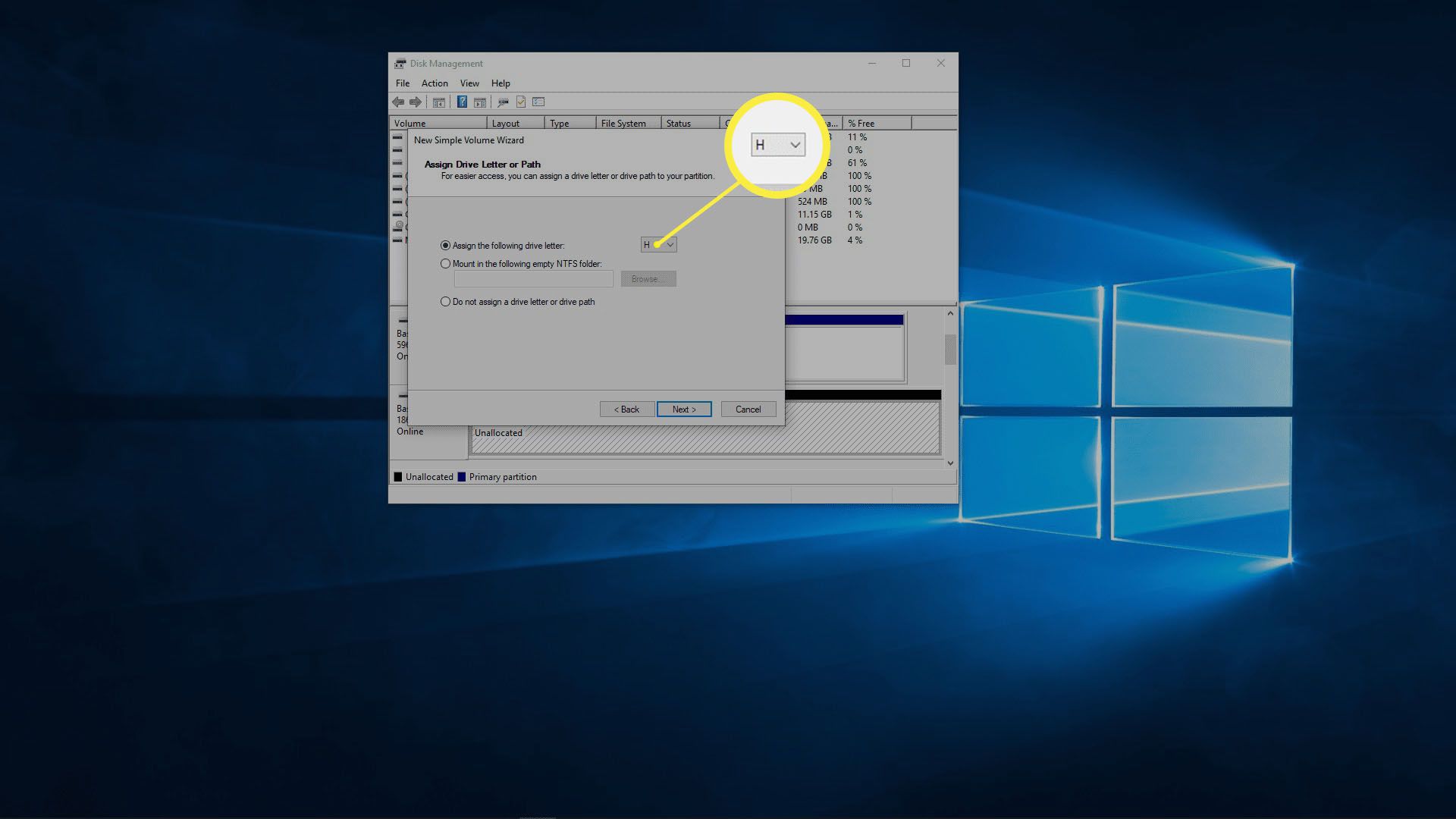Select Mount in empty NTFS folder option
This screenshot has height=819, width=1456.
(521, 264)
